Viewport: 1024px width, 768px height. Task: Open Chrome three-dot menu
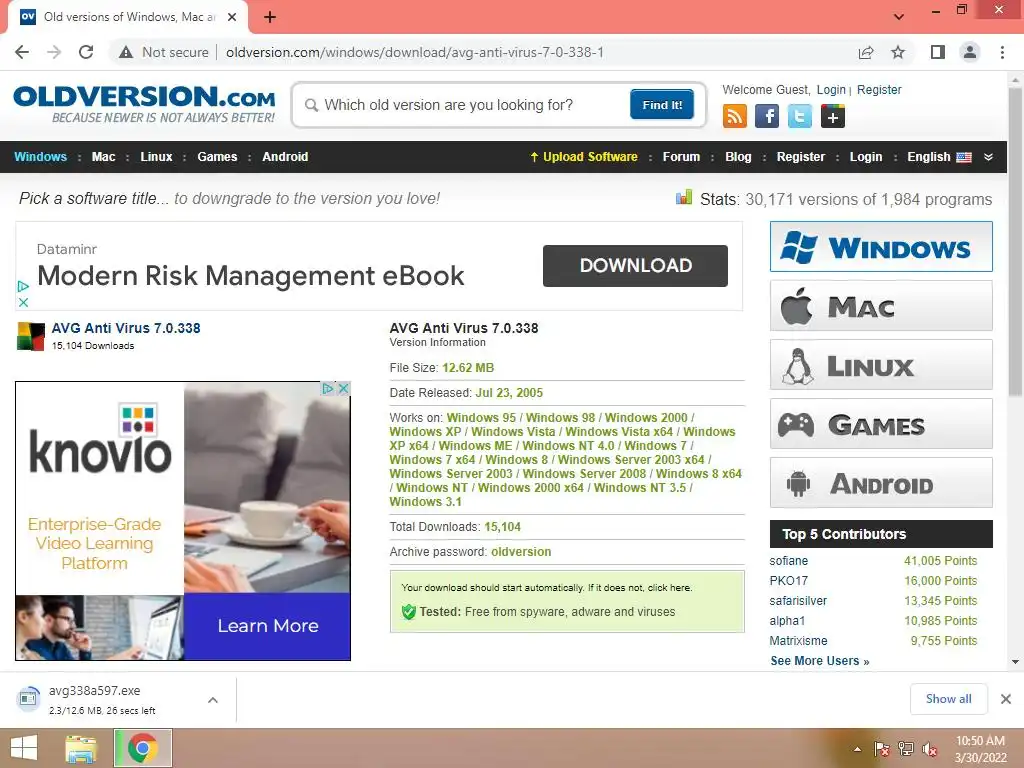(1002, 52)
